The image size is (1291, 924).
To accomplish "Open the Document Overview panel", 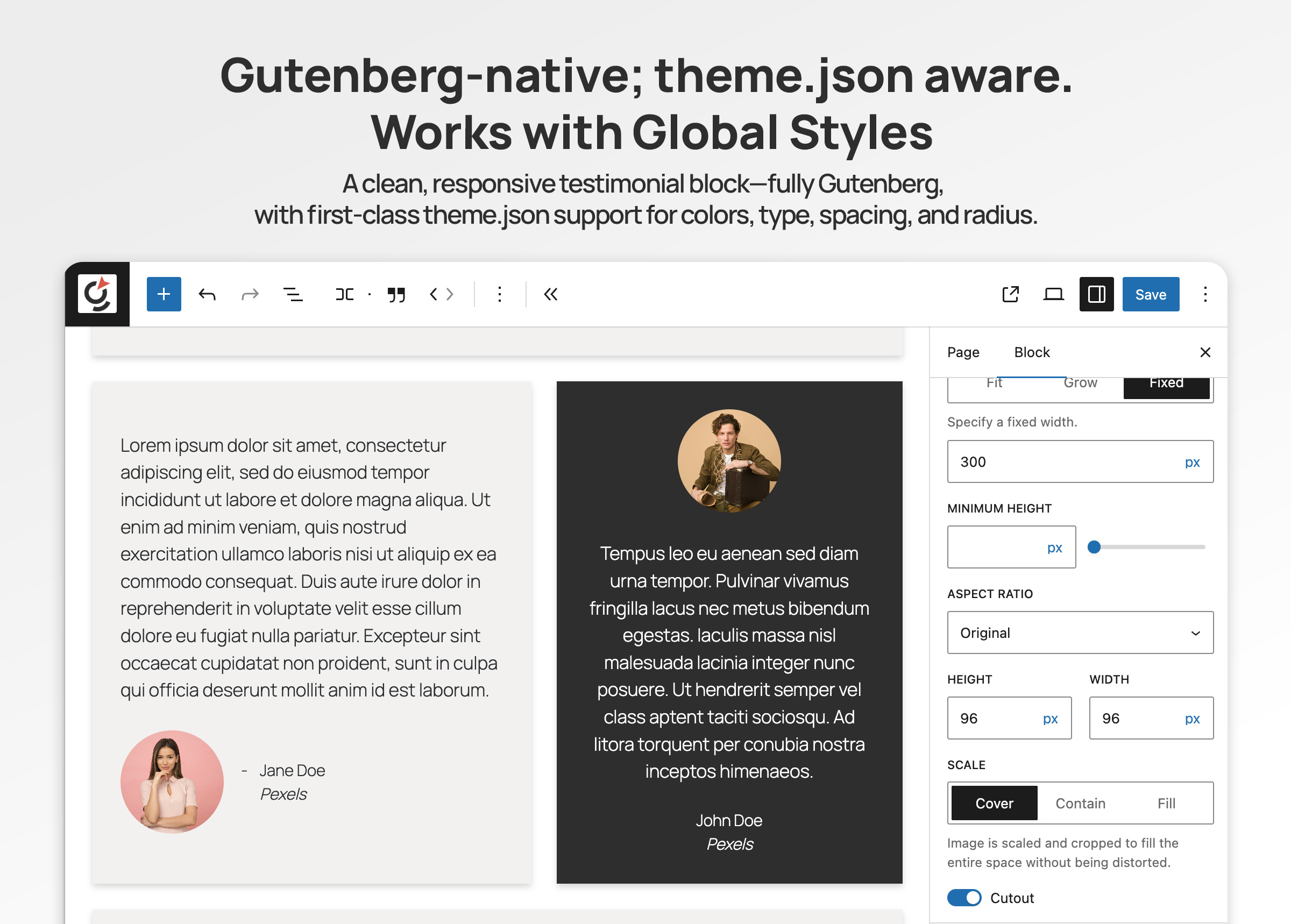I will [x=293, y=294].
